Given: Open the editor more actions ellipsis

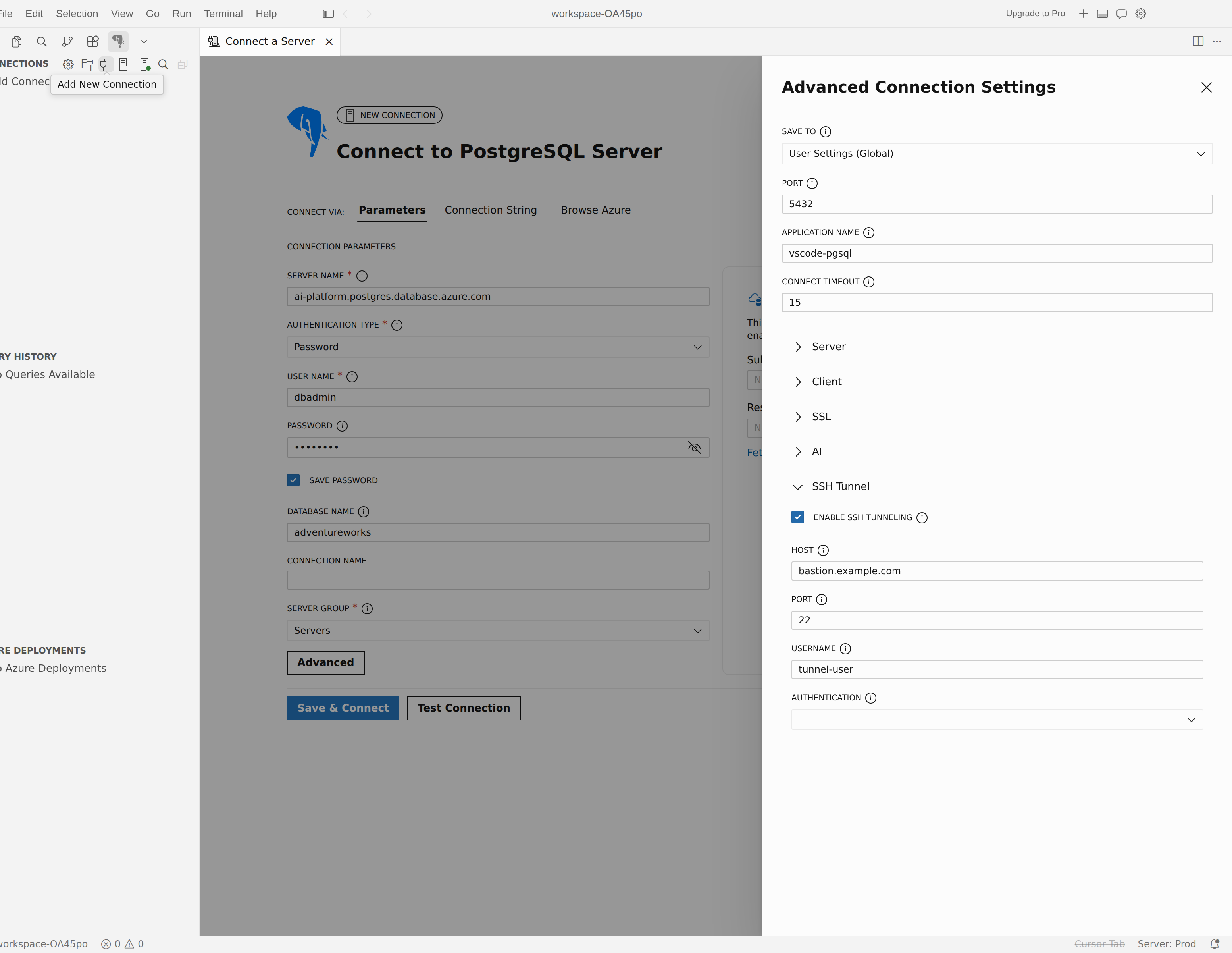Looking at the screenshot, I should 1217,41.
